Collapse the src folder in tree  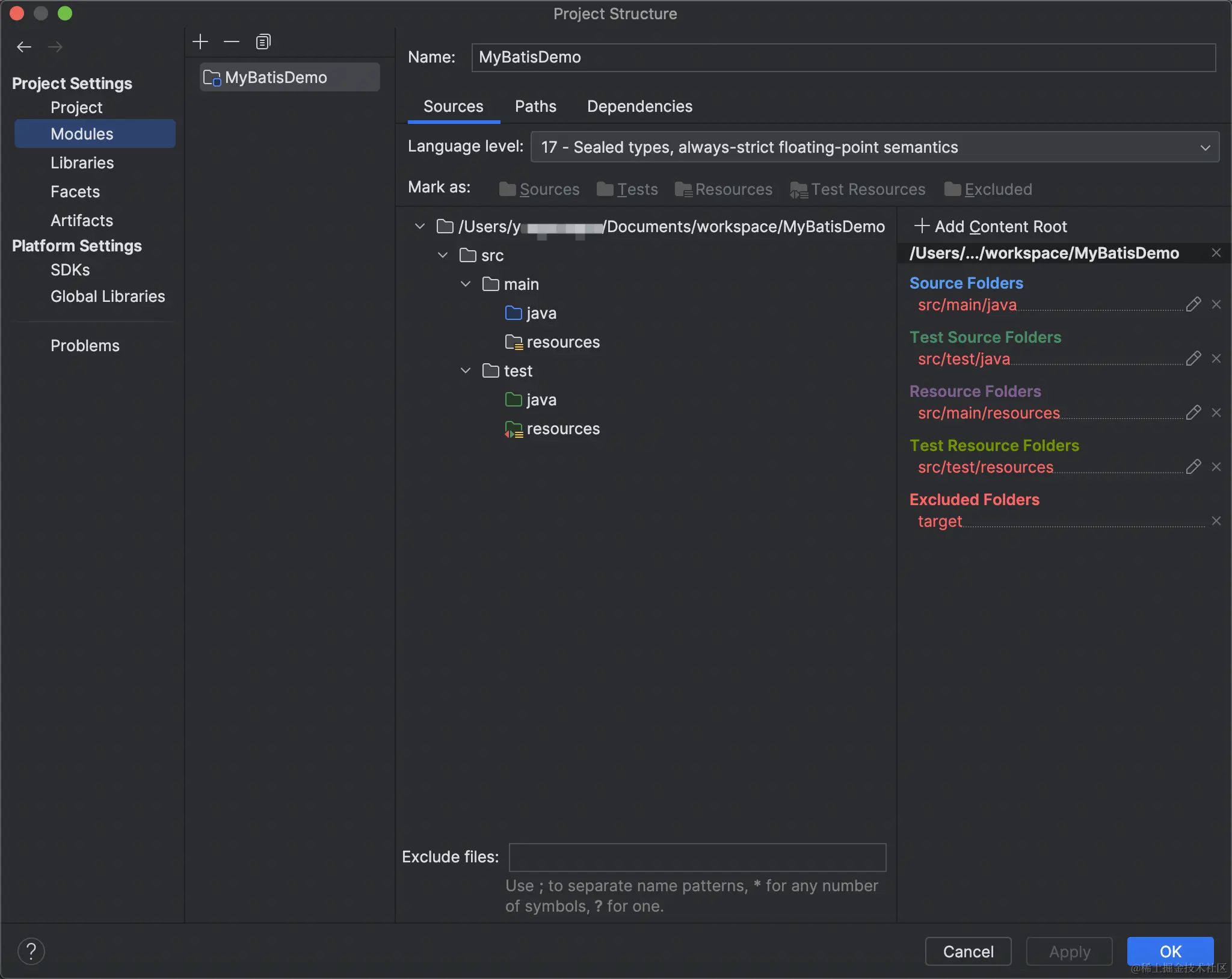coord(443,255)
